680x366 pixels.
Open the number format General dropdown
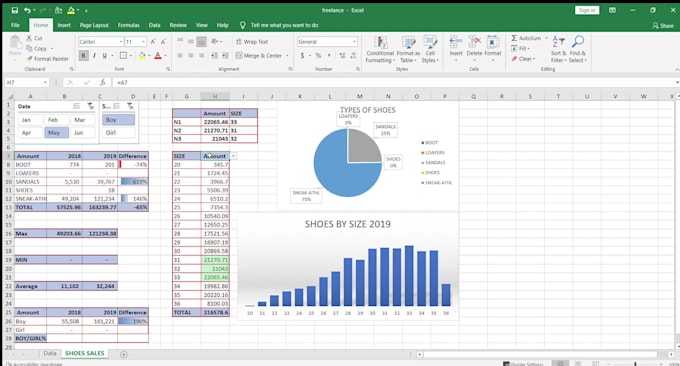[354, 42]
